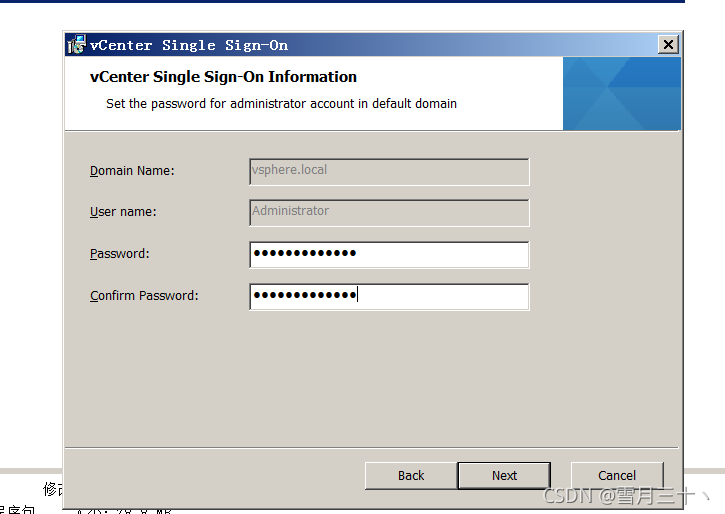Viewport: 725px width, 514px height.
Task: Click the User name label
Action: (123, 212)
